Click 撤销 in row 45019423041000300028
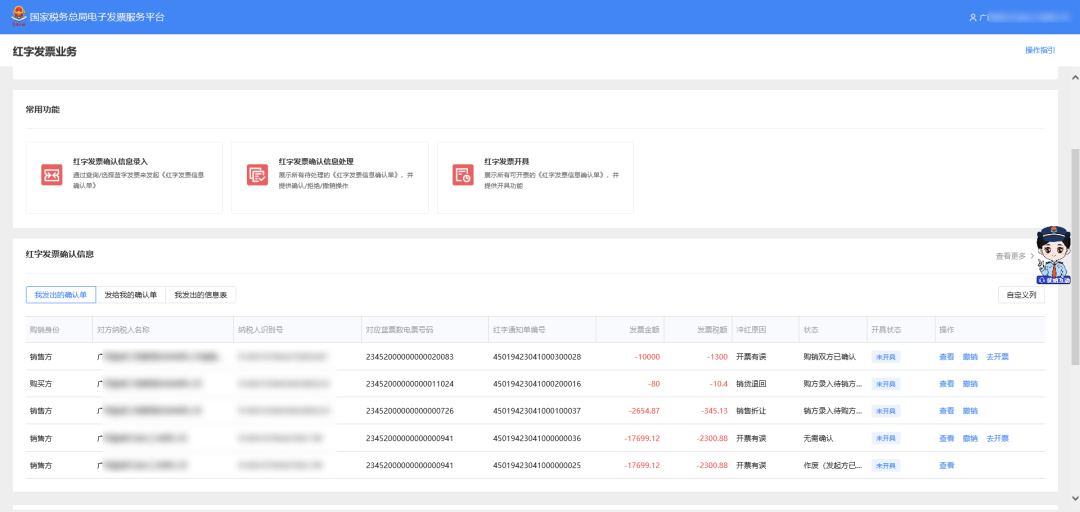Screen dimensions: 1080x512 point(970,357)
